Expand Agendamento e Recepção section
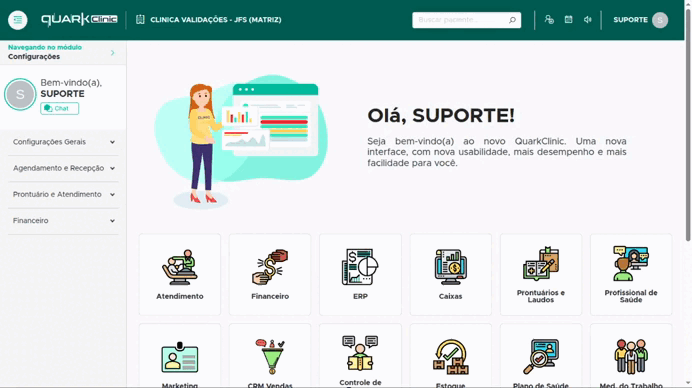The image size is (692, 388). (x=64, y=168)
